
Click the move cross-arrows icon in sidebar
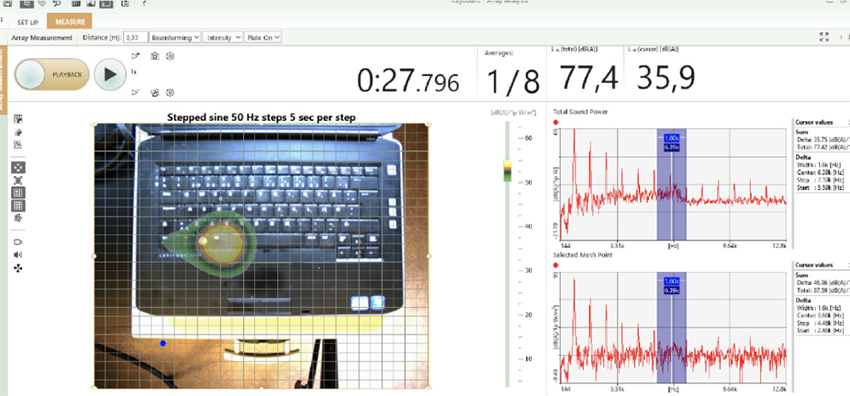pos(18,268)
